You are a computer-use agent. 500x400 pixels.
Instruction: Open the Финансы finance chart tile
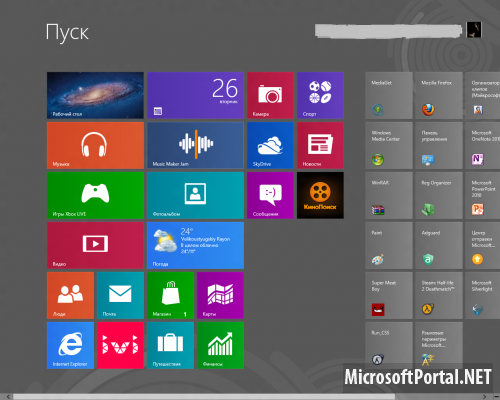(220, 345)
